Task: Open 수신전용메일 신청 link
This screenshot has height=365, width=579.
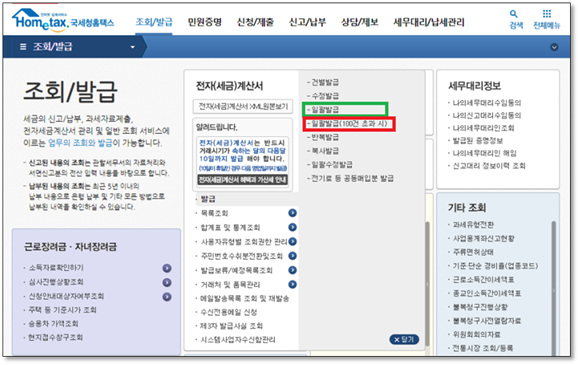Action: [x=229, y=312]
